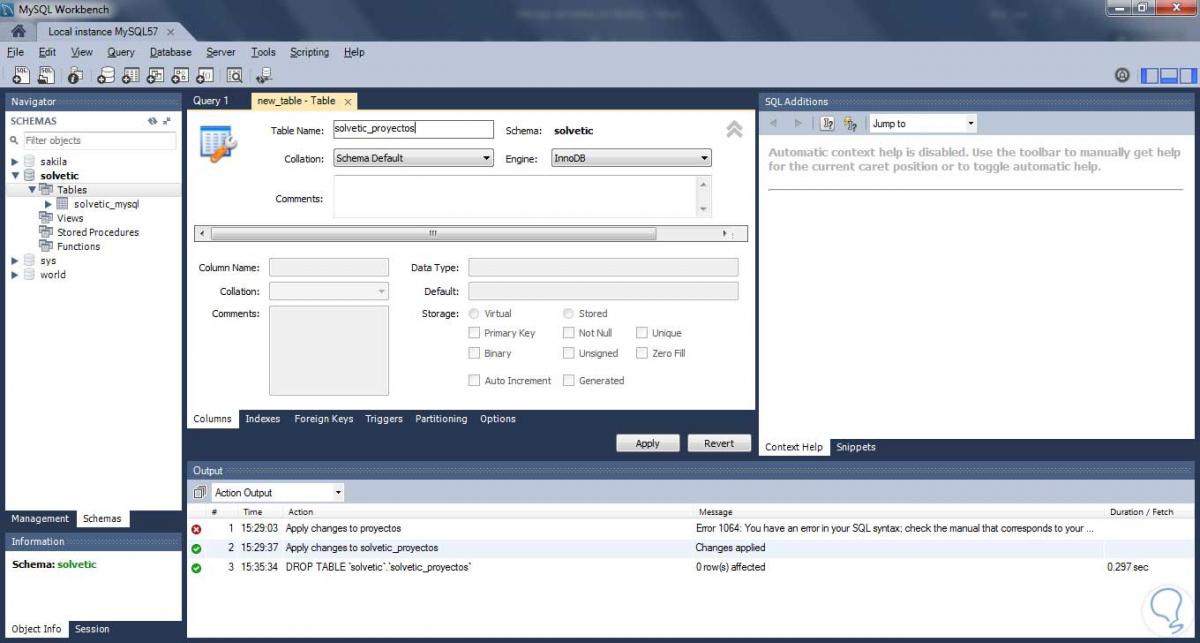Create new view toolbar icon

tap(155, 75)
